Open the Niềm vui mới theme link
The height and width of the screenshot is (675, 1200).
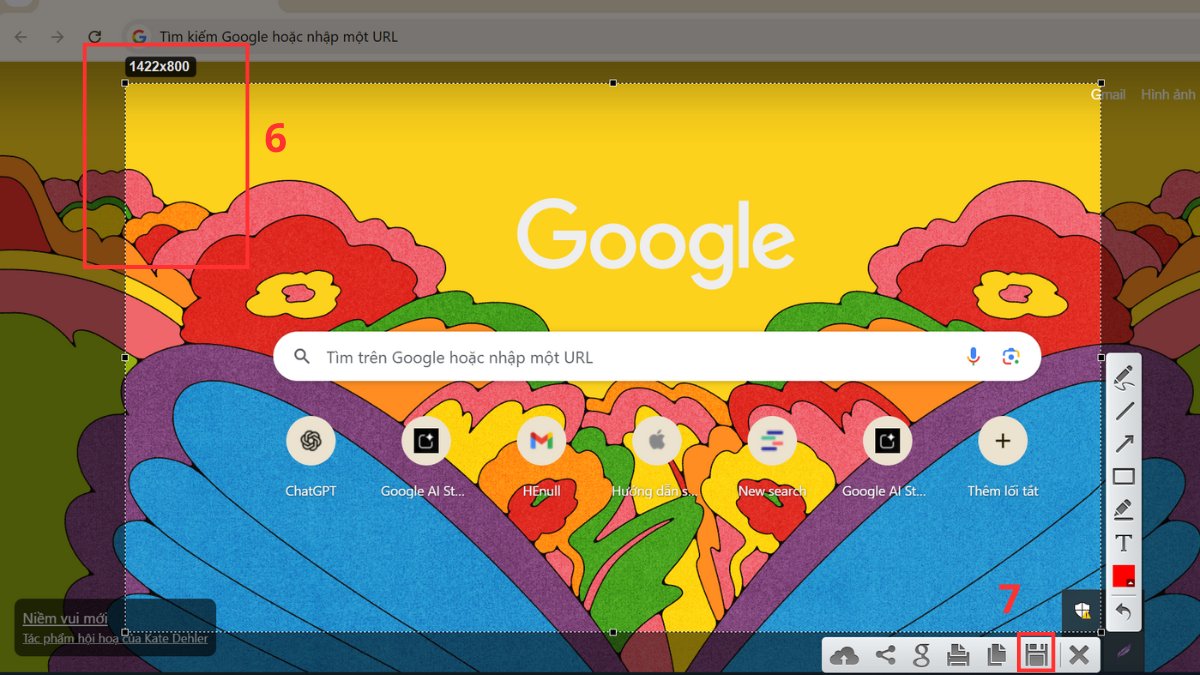coord(65,618)
